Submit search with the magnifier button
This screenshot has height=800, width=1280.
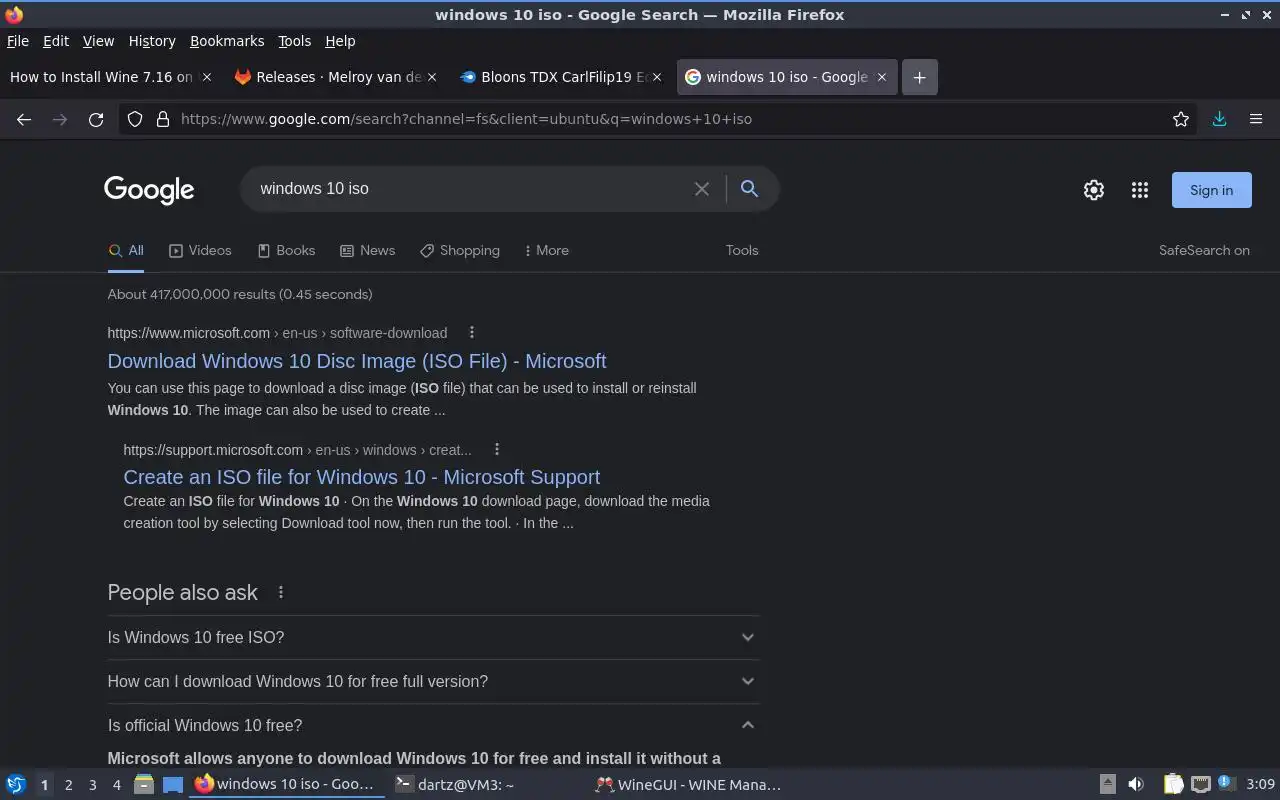(749, 189)
